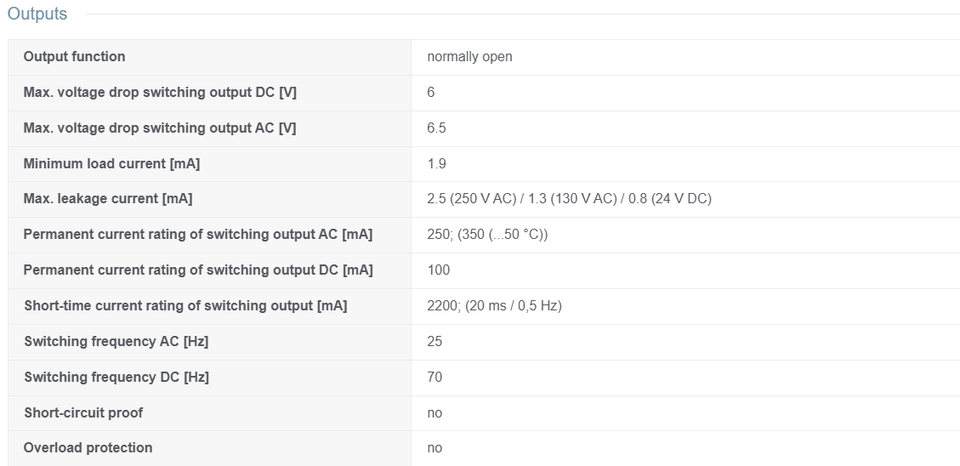Select Short-time current rating label
This screenshot has height=466, width=960.
[x=186, y=306]
